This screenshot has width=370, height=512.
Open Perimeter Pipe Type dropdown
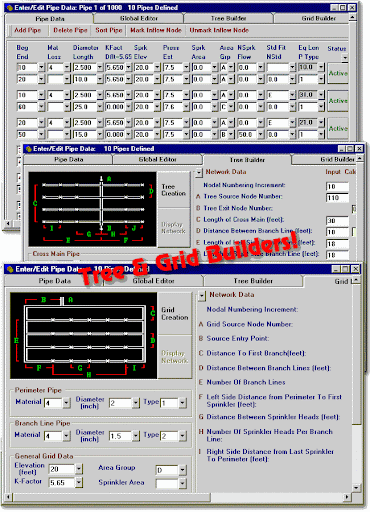[182, 403]
